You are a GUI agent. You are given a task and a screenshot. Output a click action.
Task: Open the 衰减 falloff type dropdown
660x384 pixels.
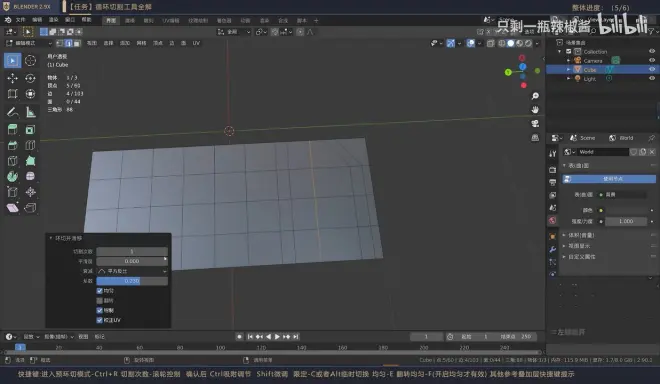(132, 271)
